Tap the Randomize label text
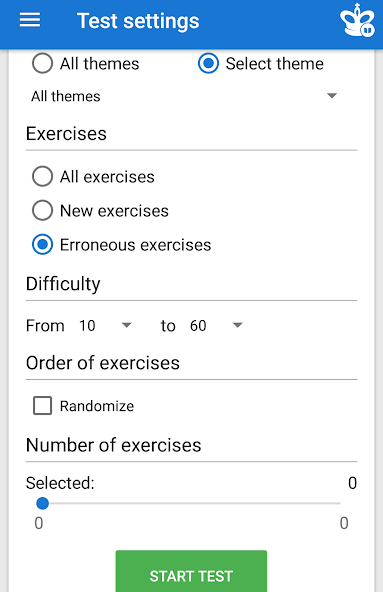 click(x=97, y=406)
